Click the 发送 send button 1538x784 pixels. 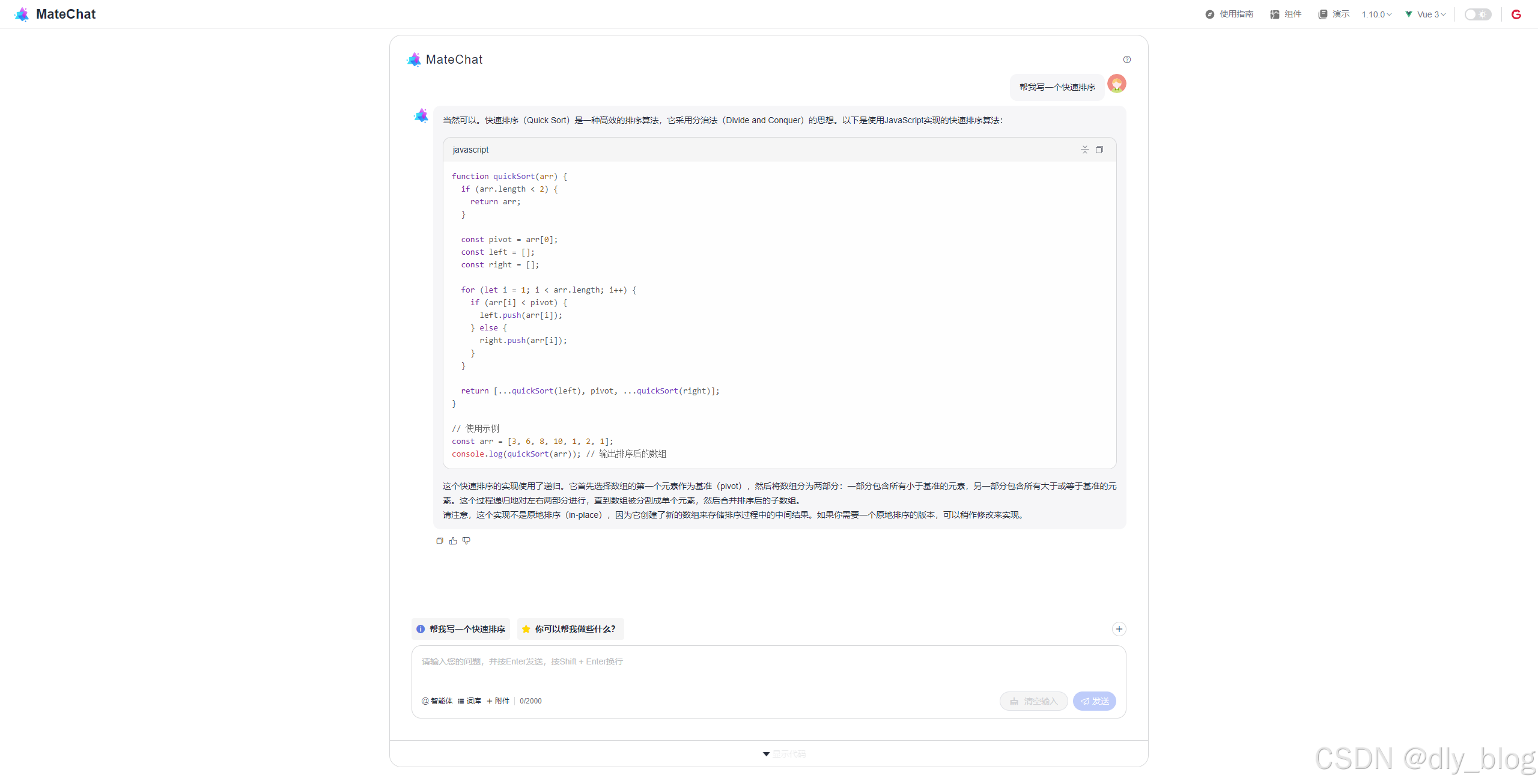tap(1094, 701)
